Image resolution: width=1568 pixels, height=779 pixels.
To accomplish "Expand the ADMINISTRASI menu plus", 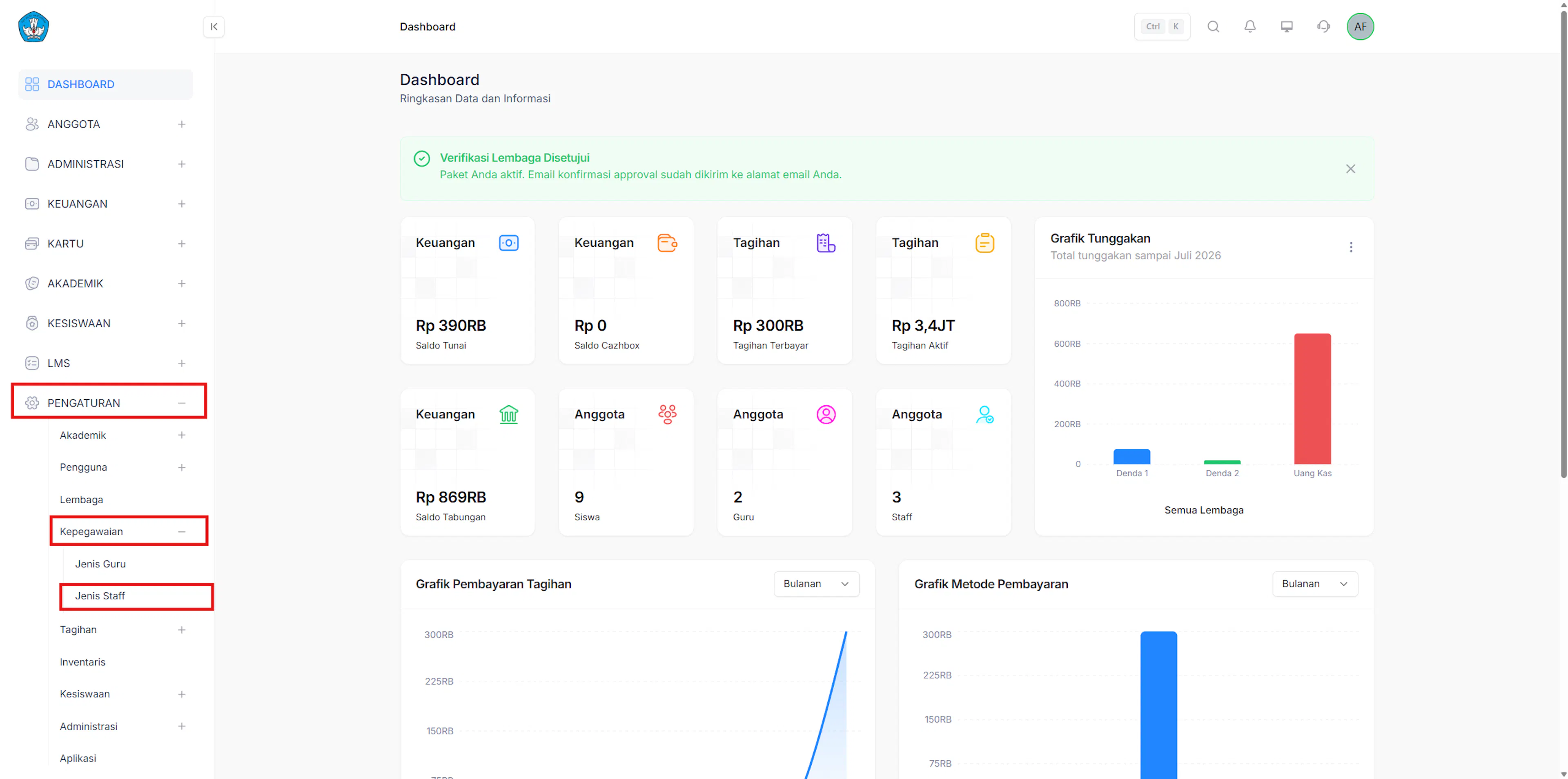I will [x=182, y=165].
